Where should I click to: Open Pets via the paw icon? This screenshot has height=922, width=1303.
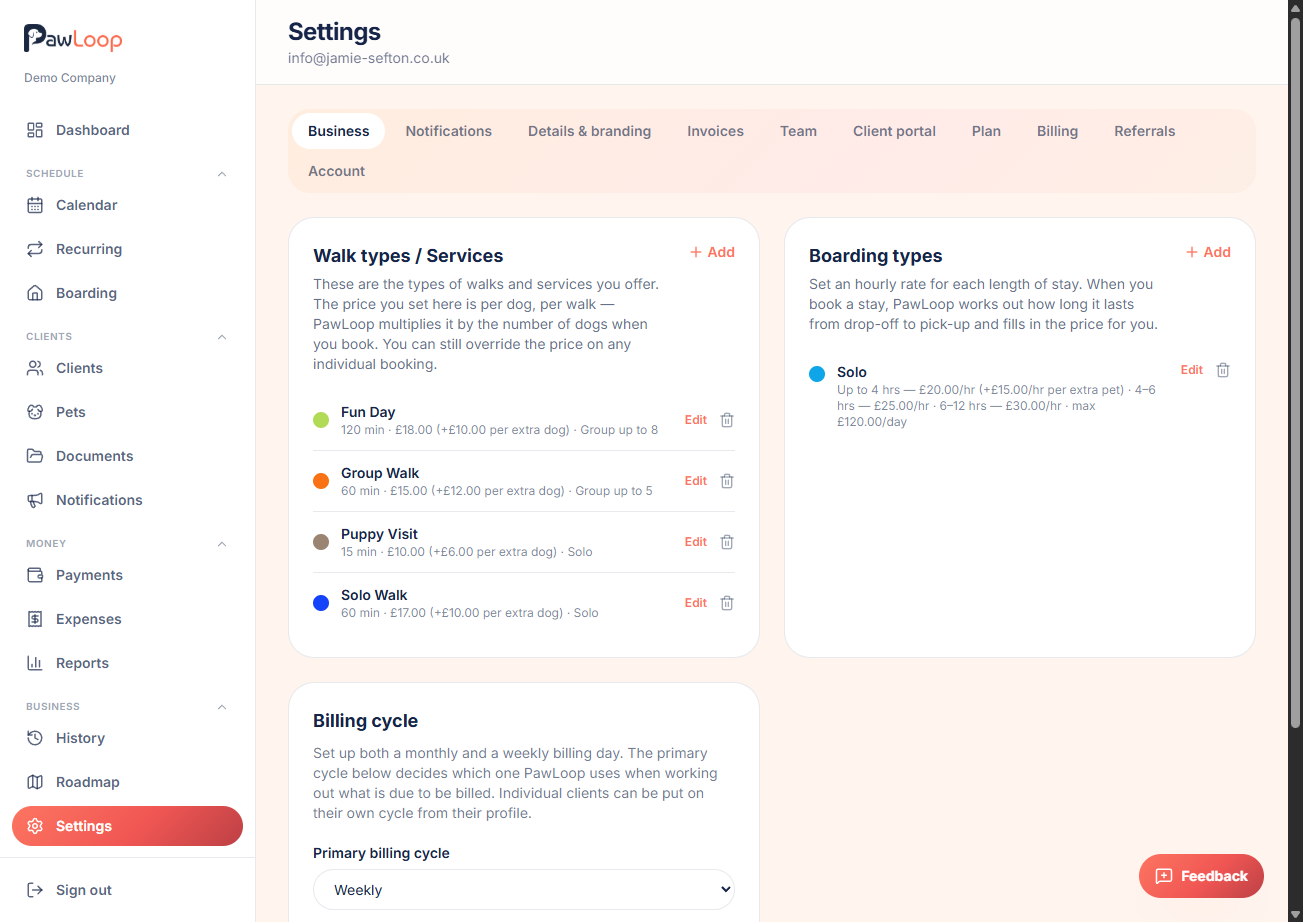tap(35, 412)
